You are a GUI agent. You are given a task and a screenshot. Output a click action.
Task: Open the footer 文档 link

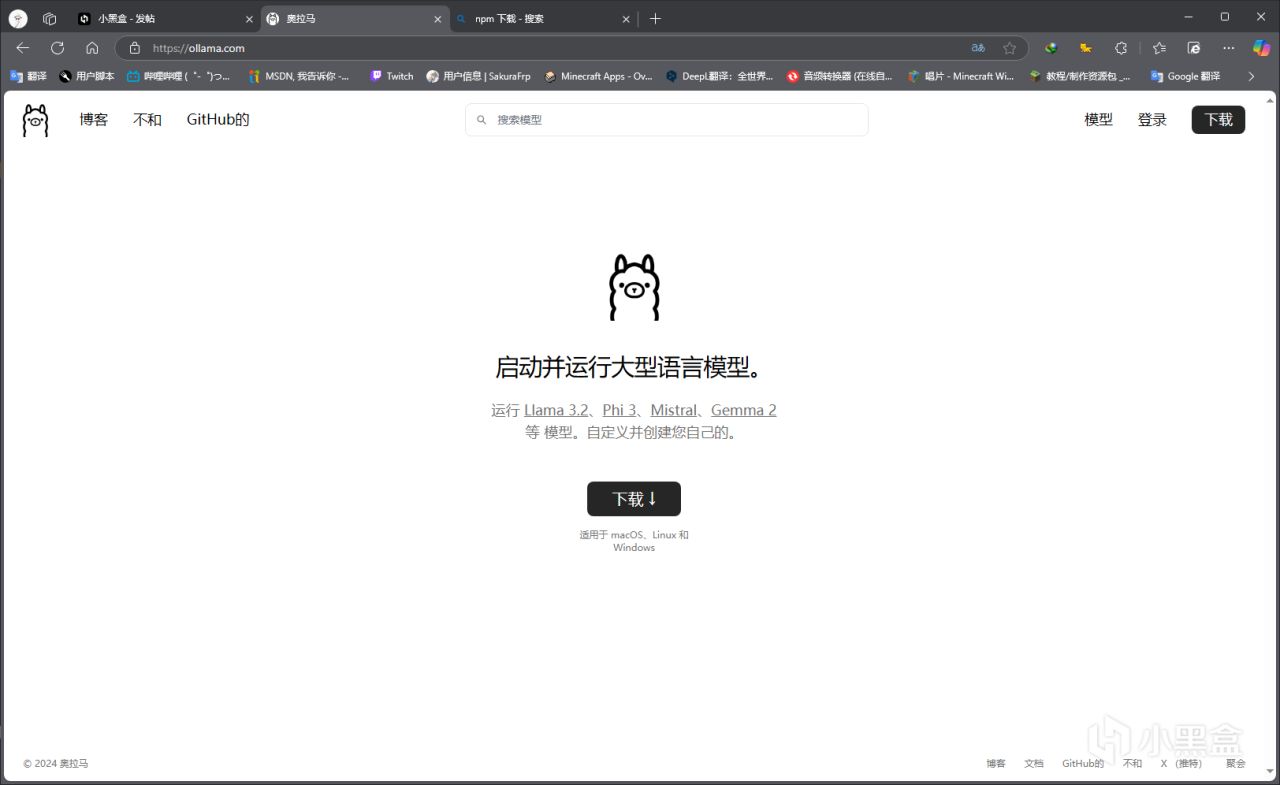pyautogui.click(x=1034, y=764)
